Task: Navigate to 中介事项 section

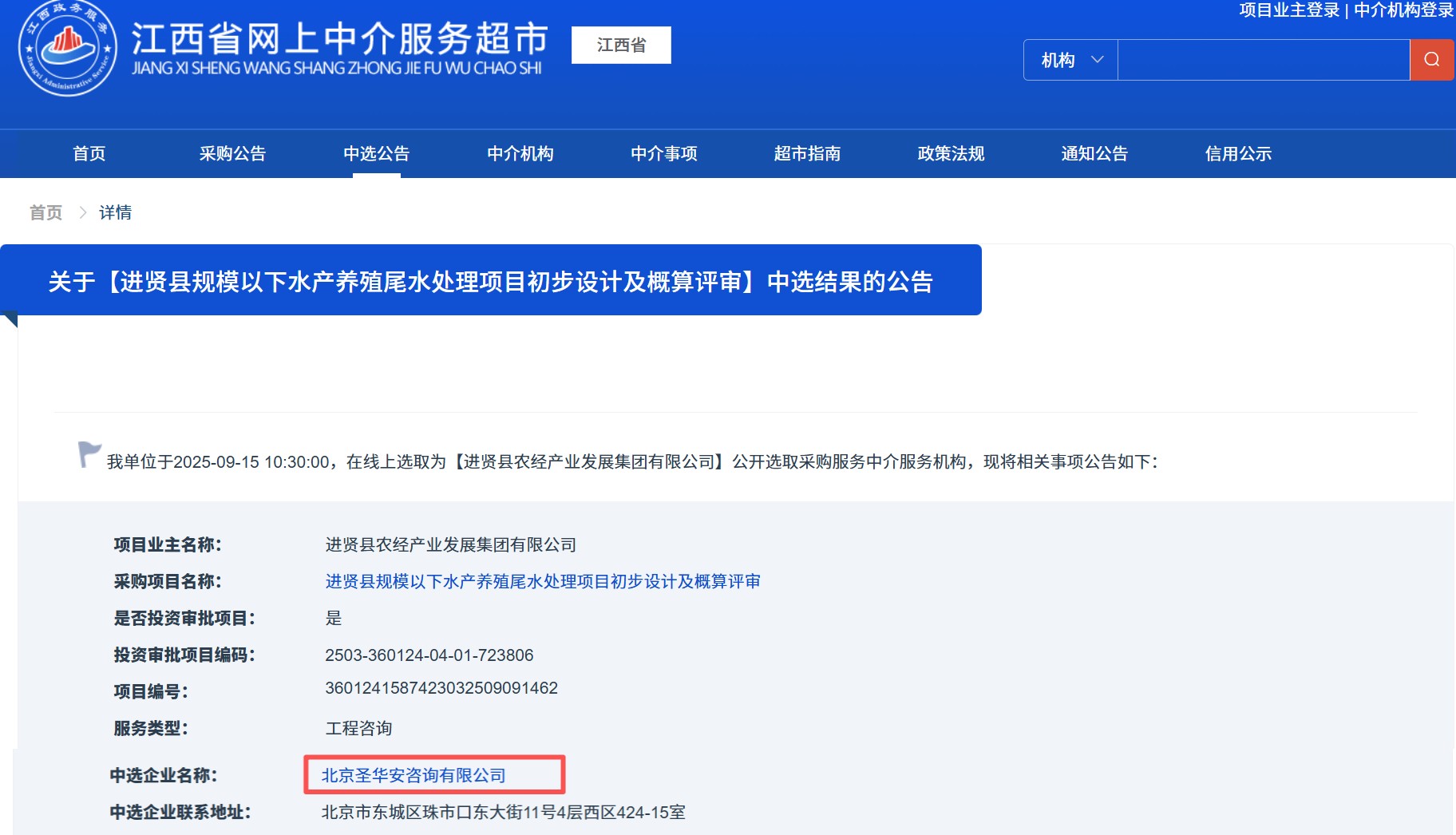Action: coord(663,153)
